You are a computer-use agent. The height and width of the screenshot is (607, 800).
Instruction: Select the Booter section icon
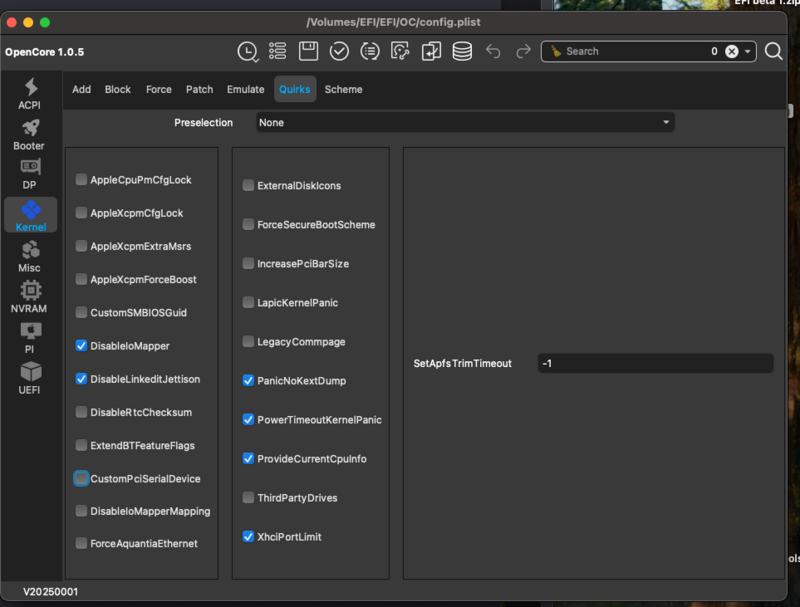pyautogui.click(x=30, y=135)
